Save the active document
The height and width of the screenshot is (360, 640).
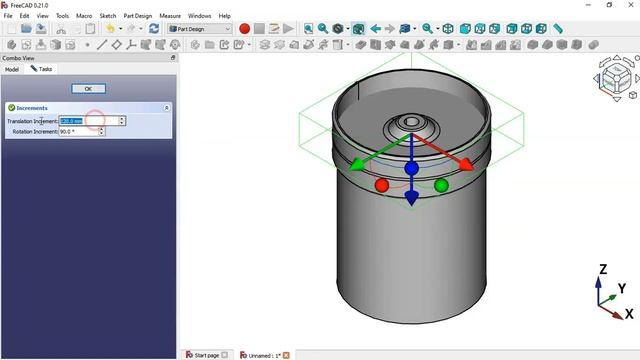pyautogui.click(x=41, y=29)
